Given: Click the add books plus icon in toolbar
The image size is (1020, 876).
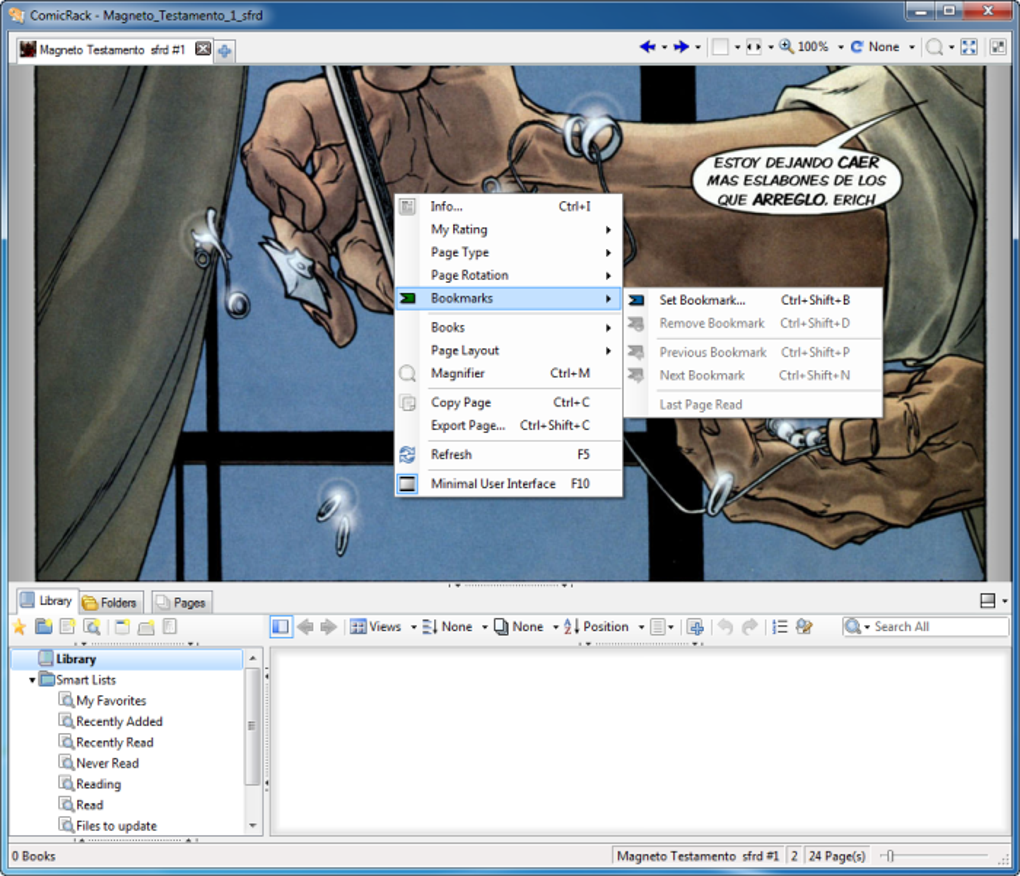Looking at the screenshot, I should tap(695, 627).
